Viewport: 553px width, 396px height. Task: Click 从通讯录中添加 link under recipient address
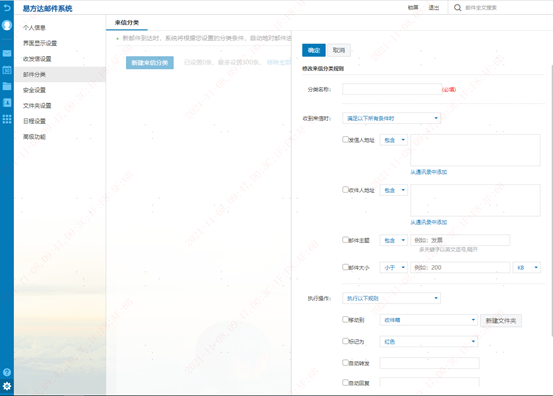429,222
